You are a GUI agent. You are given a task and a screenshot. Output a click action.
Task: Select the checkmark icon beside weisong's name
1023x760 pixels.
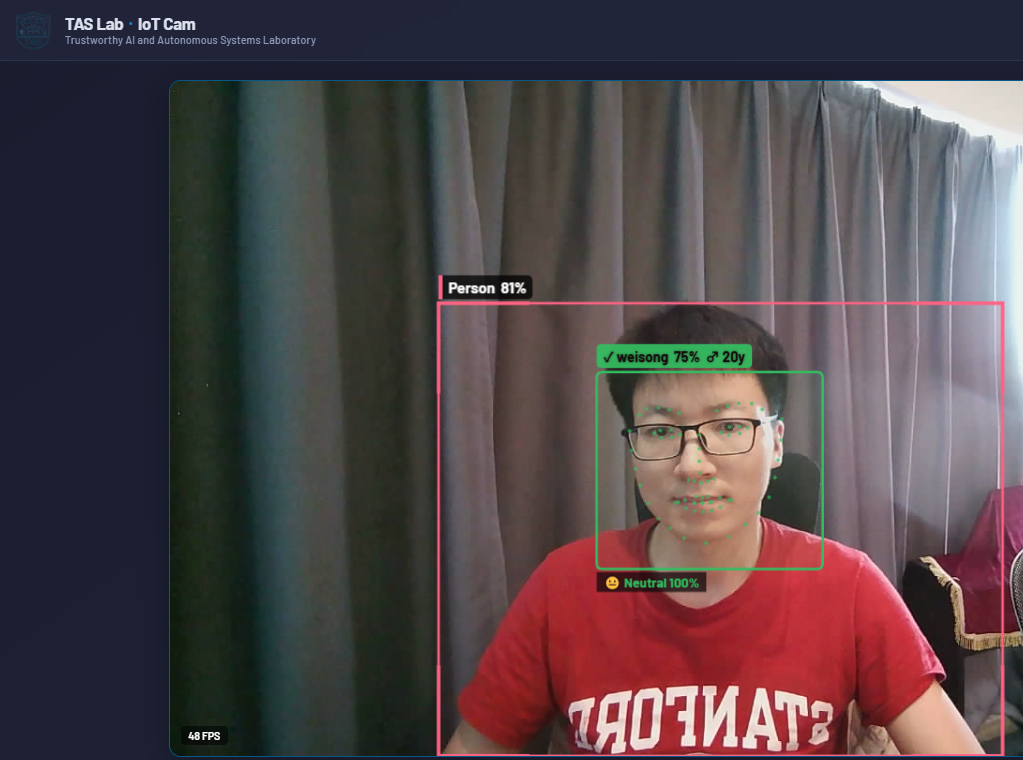click(x=608, y=356)
